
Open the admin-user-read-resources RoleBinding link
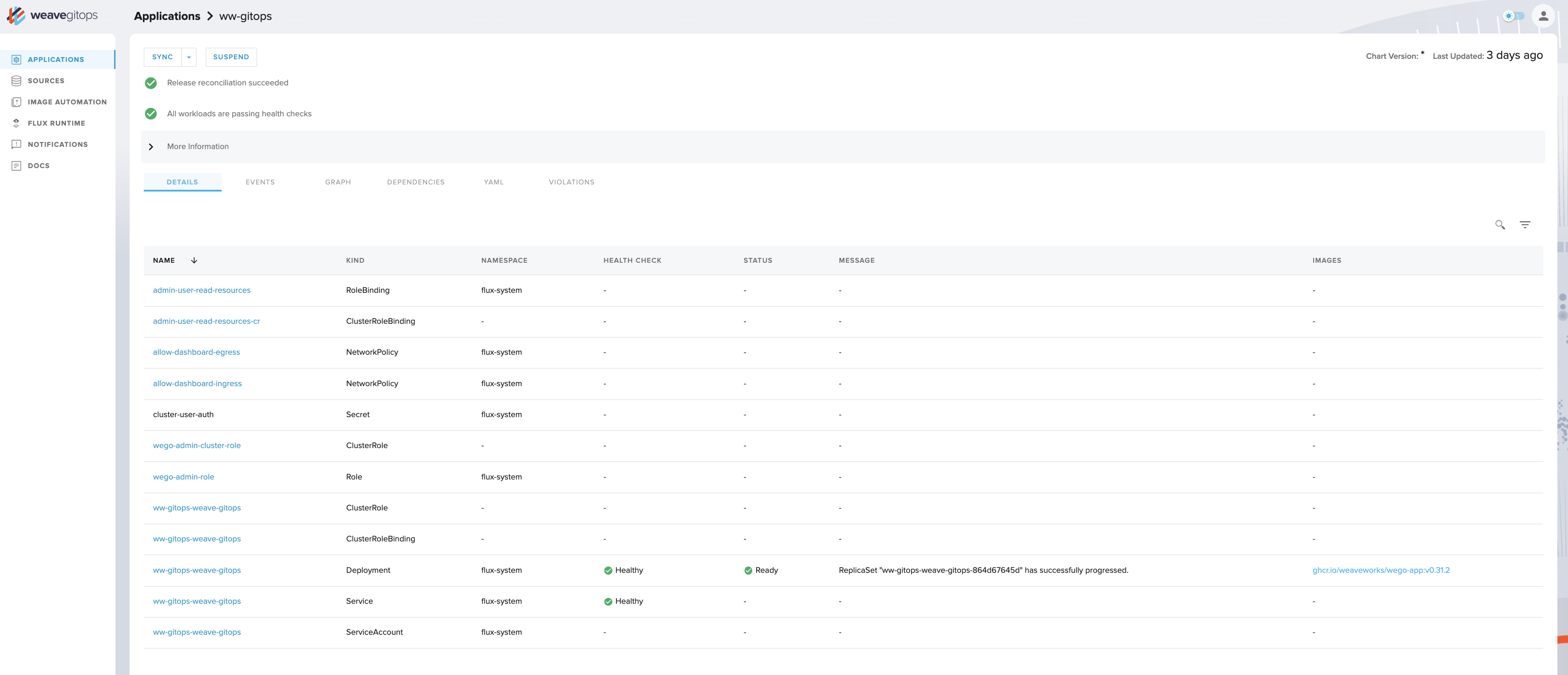(x=201, y=290)
